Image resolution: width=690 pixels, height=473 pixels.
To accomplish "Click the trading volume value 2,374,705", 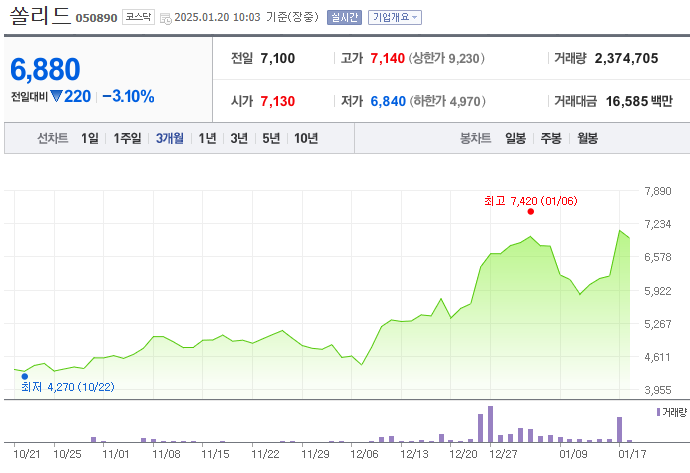I will [x=626, y=58].
